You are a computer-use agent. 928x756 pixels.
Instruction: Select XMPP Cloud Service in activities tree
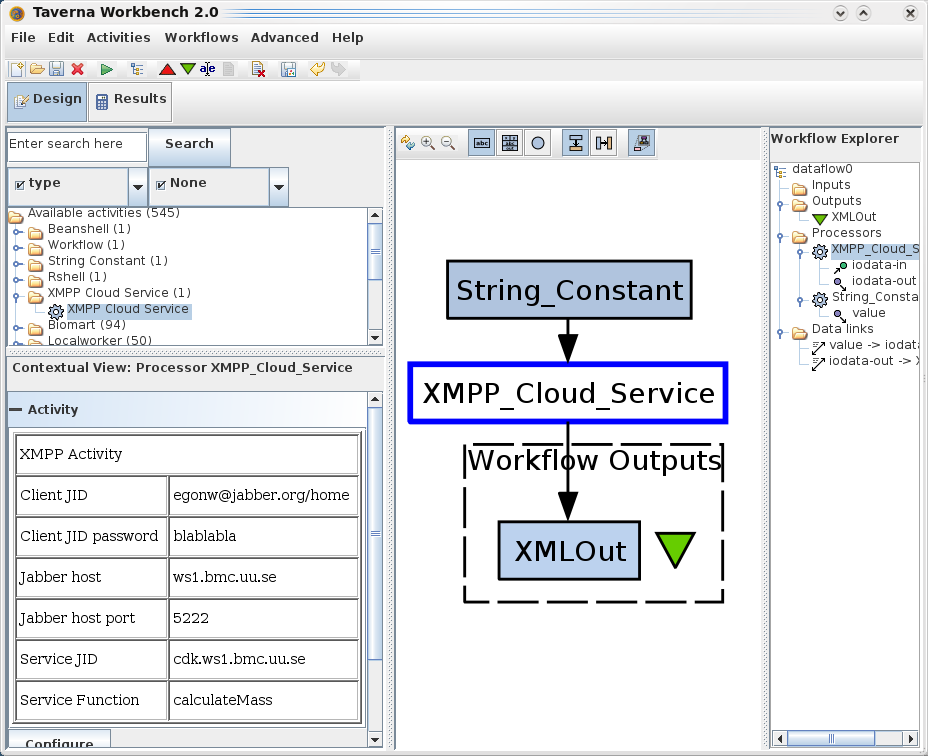128,309
